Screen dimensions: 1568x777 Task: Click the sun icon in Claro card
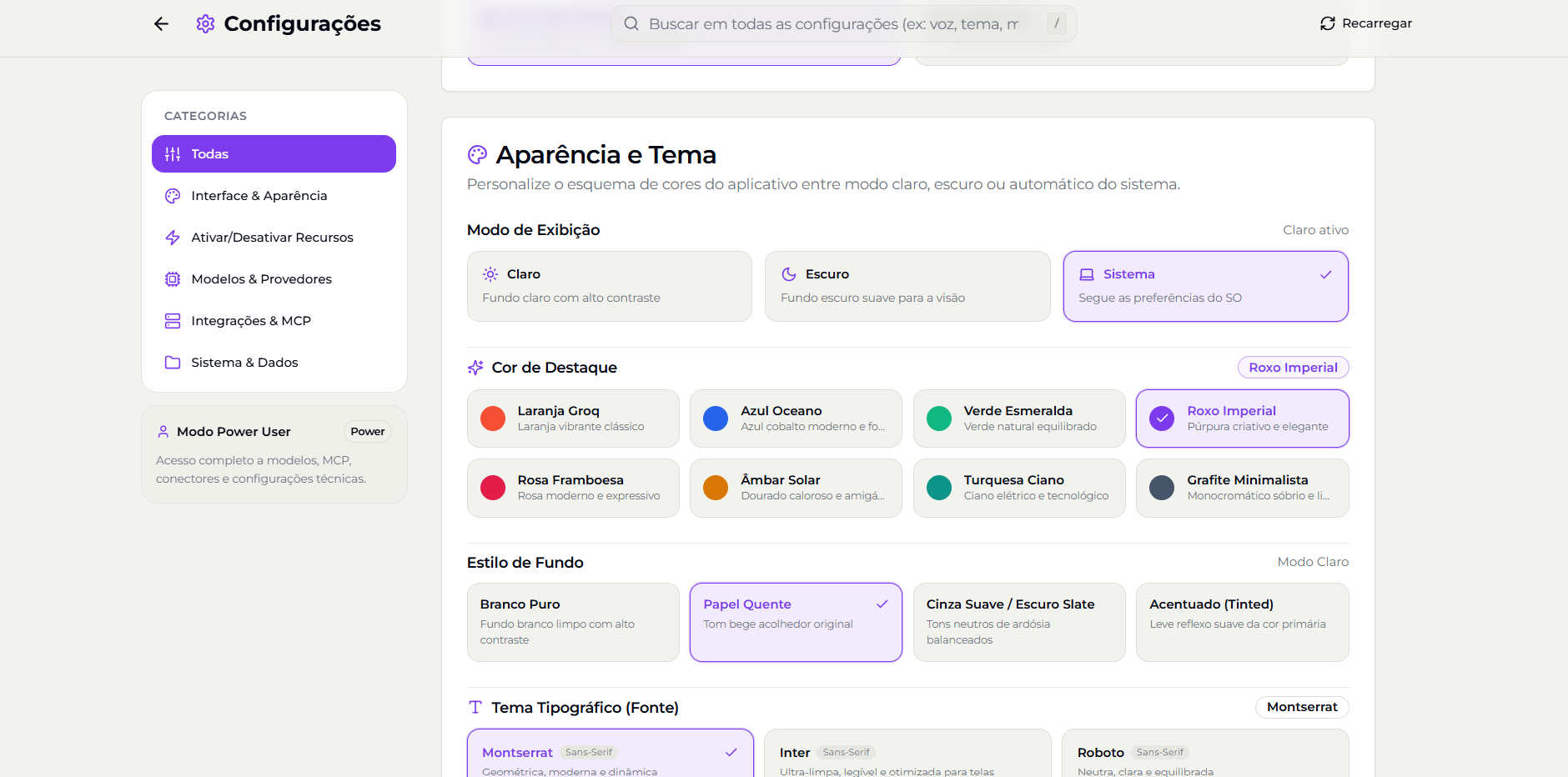click(490, 274)
